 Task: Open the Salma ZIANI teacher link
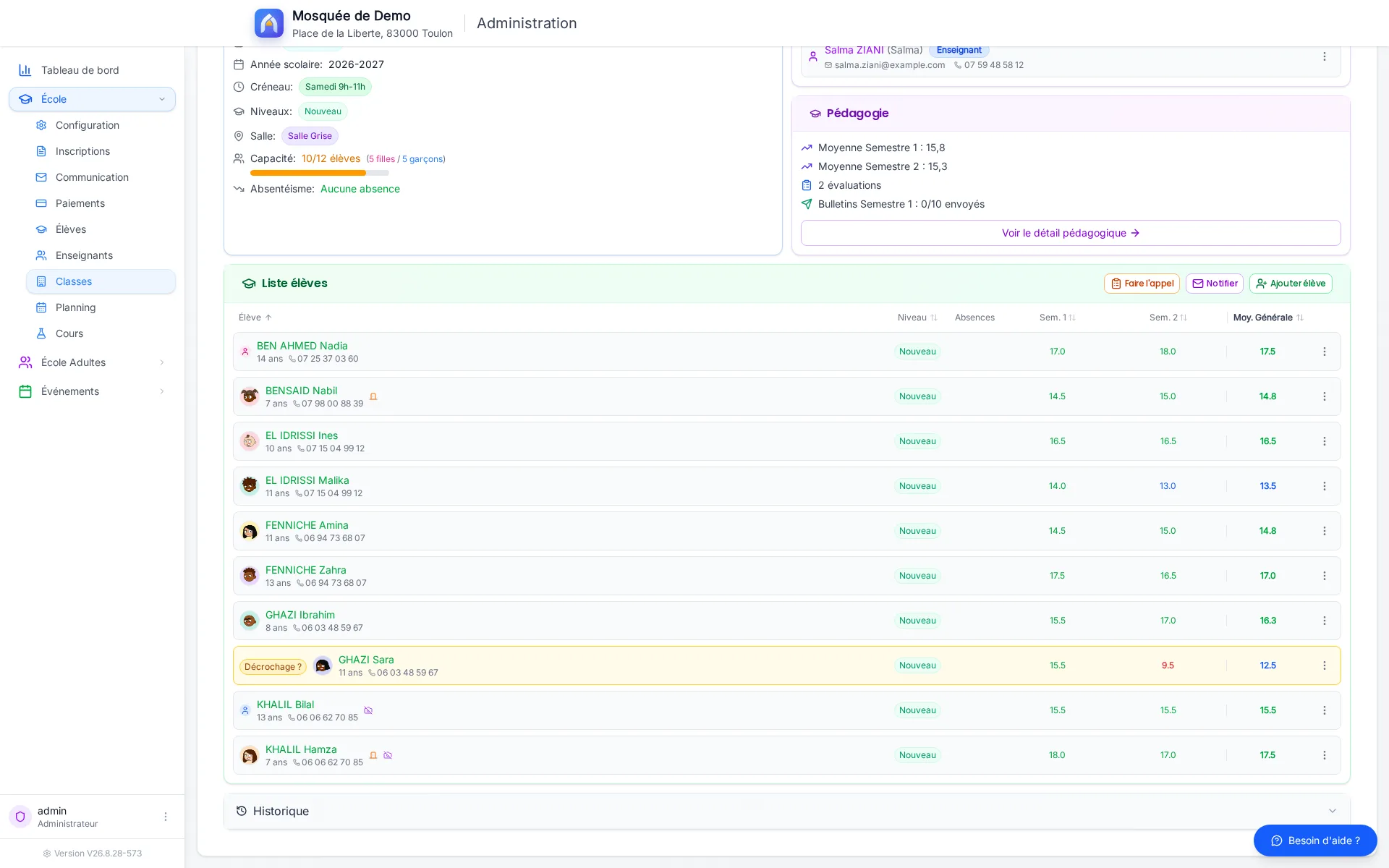pyautogui.click(x=854, y=50)
